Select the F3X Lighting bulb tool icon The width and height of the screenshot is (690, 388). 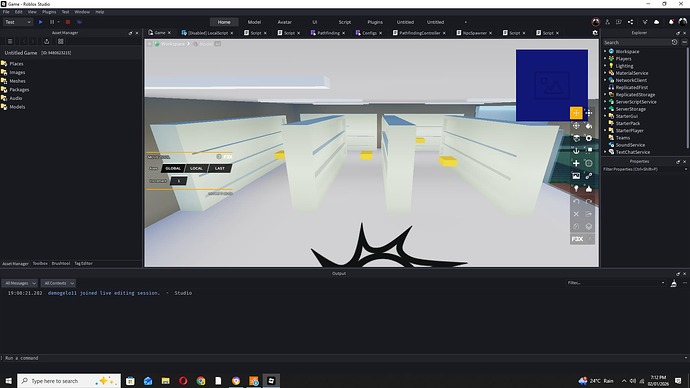click(x=576, y=189)
